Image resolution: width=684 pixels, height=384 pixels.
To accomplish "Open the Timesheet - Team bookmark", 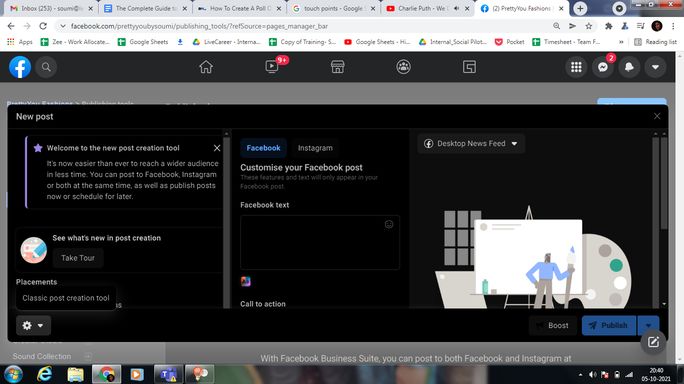I will [x=566, y=42].
